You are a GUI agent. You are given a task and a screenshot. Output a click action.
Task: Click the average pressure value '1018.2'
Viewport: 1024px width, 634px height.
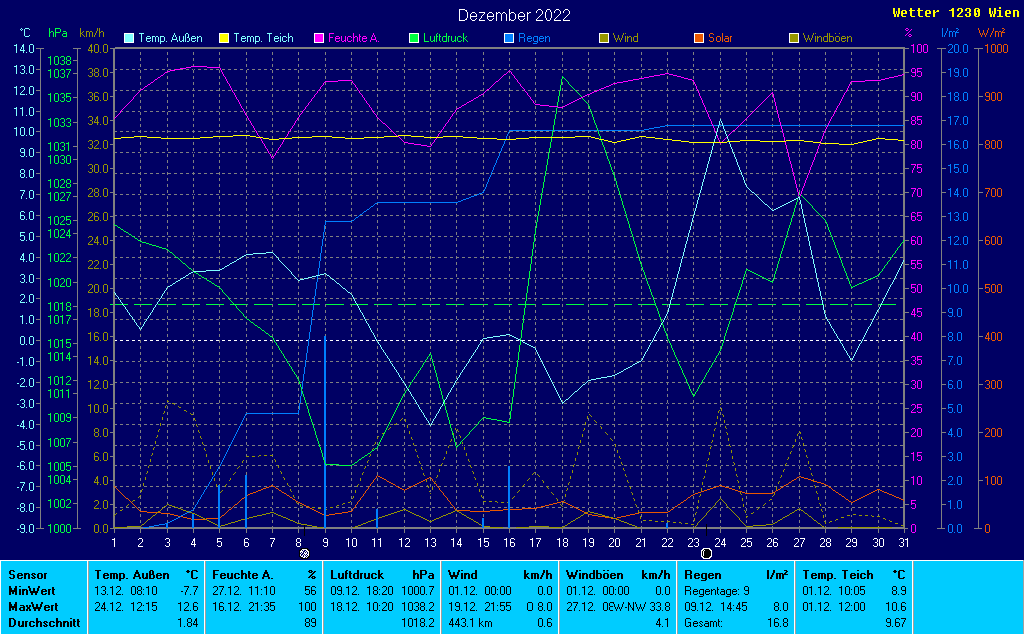418,623
